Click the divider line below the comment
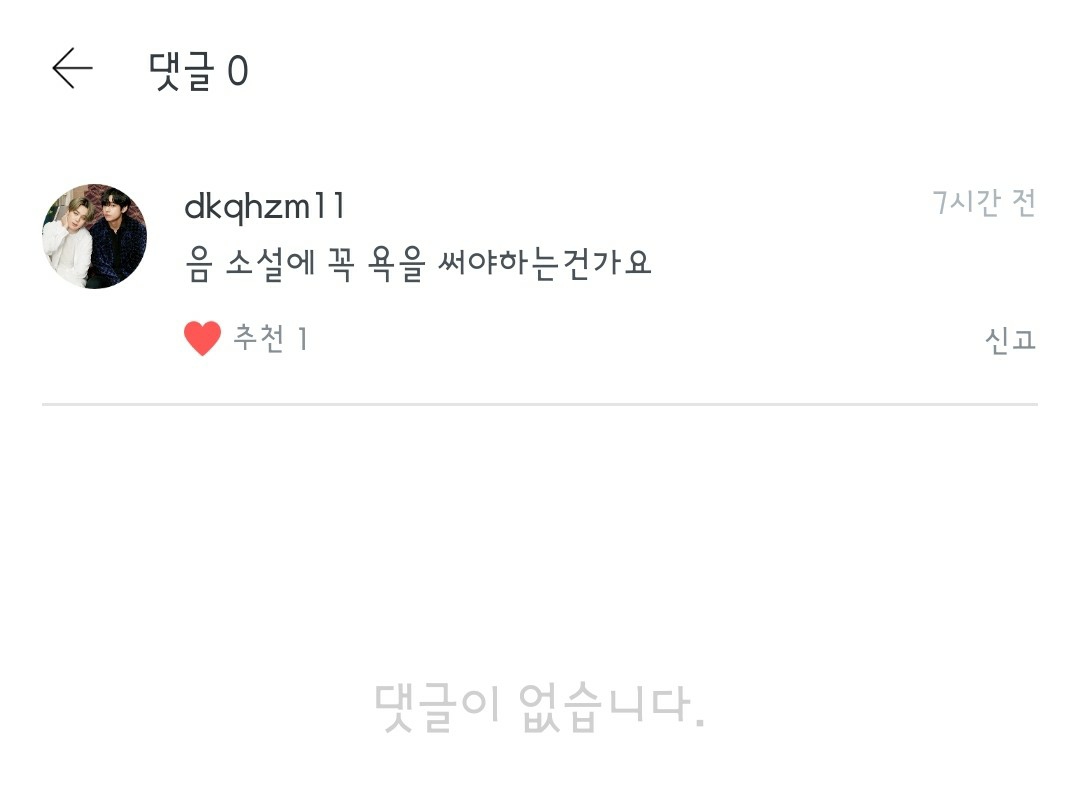1080x810 pixels. coord(539,404)
